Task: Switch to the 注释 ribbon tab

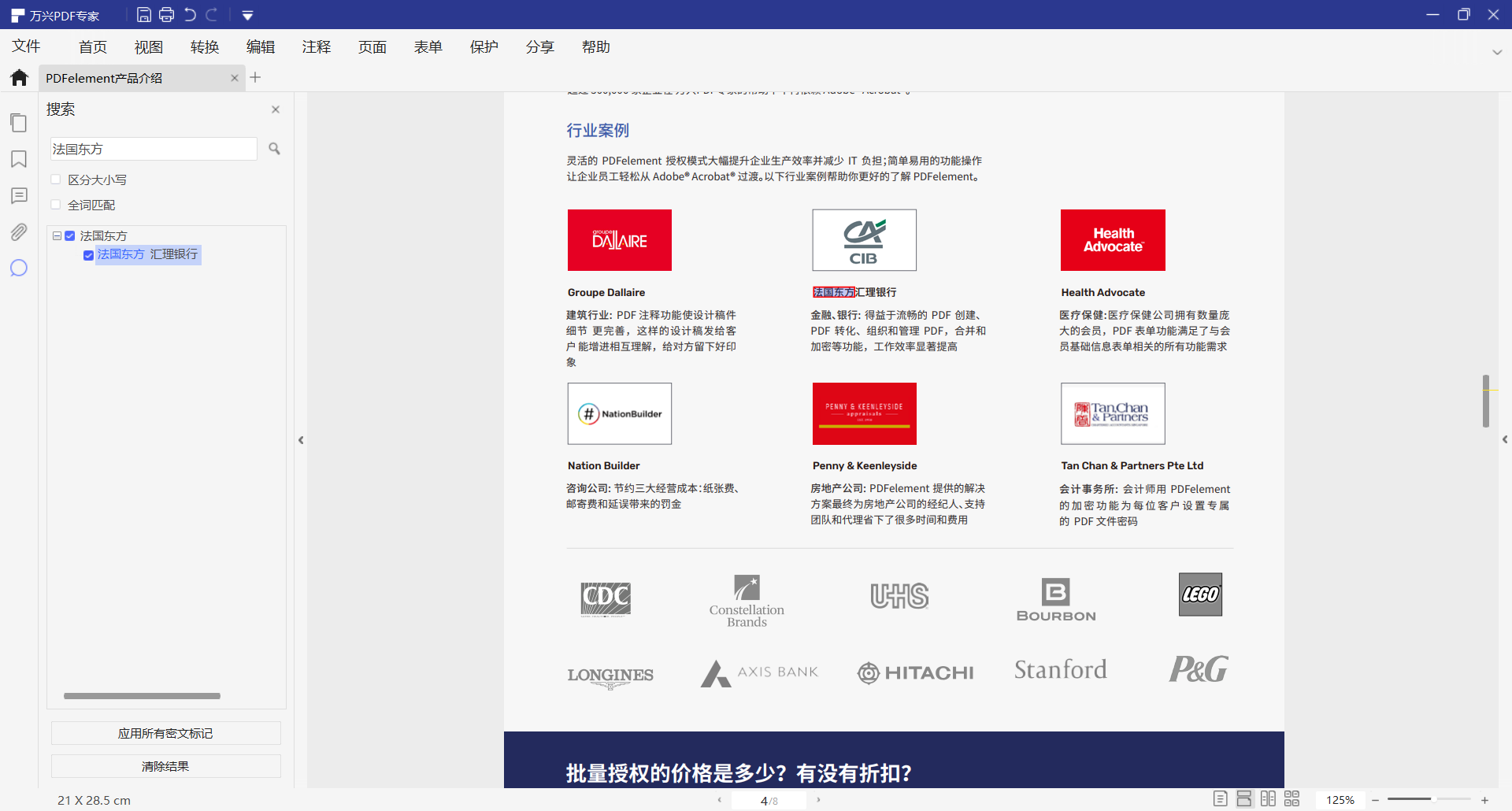Action: (317, 46)
